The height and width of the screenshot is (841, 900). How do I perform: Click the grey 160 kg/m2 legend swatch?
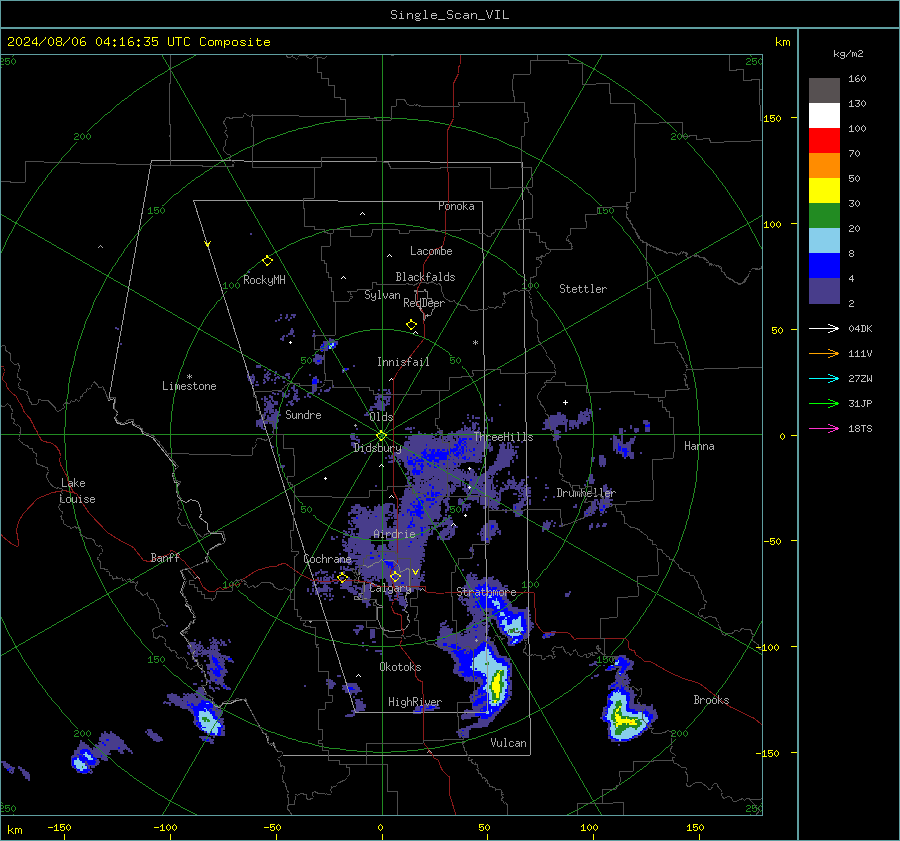pos(824,91)
